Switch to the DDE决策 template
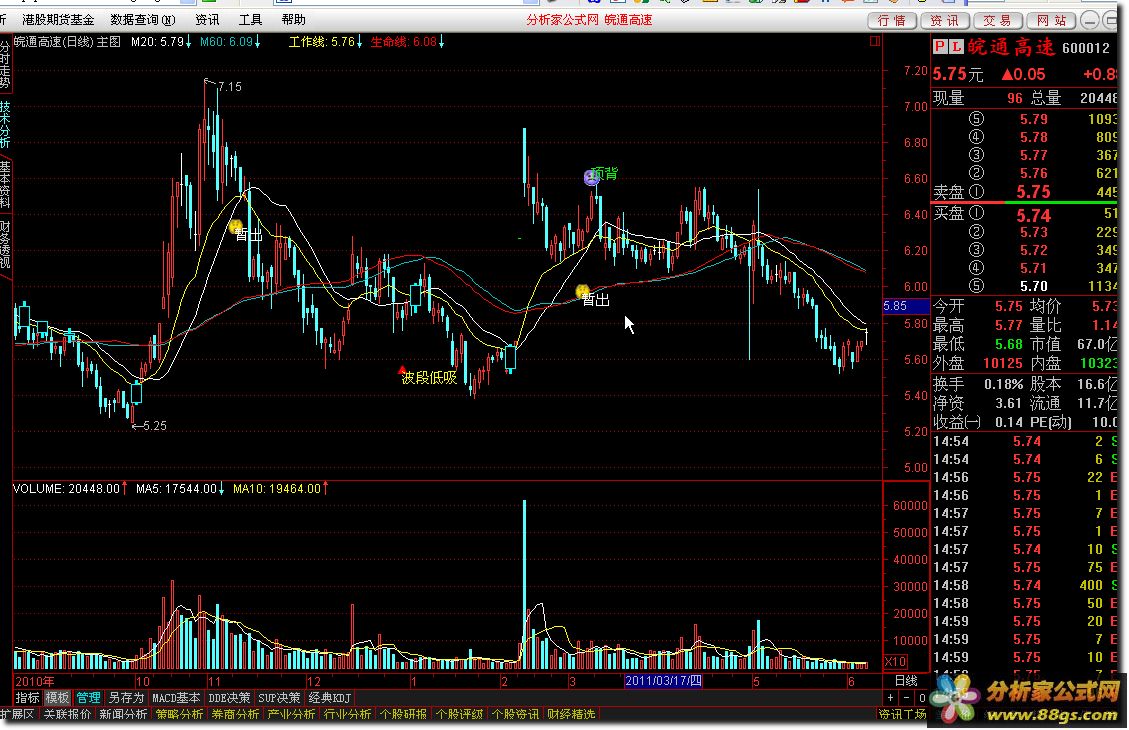Image resolution: width=1129 pixels, height=730 pixels. point(229,698)
